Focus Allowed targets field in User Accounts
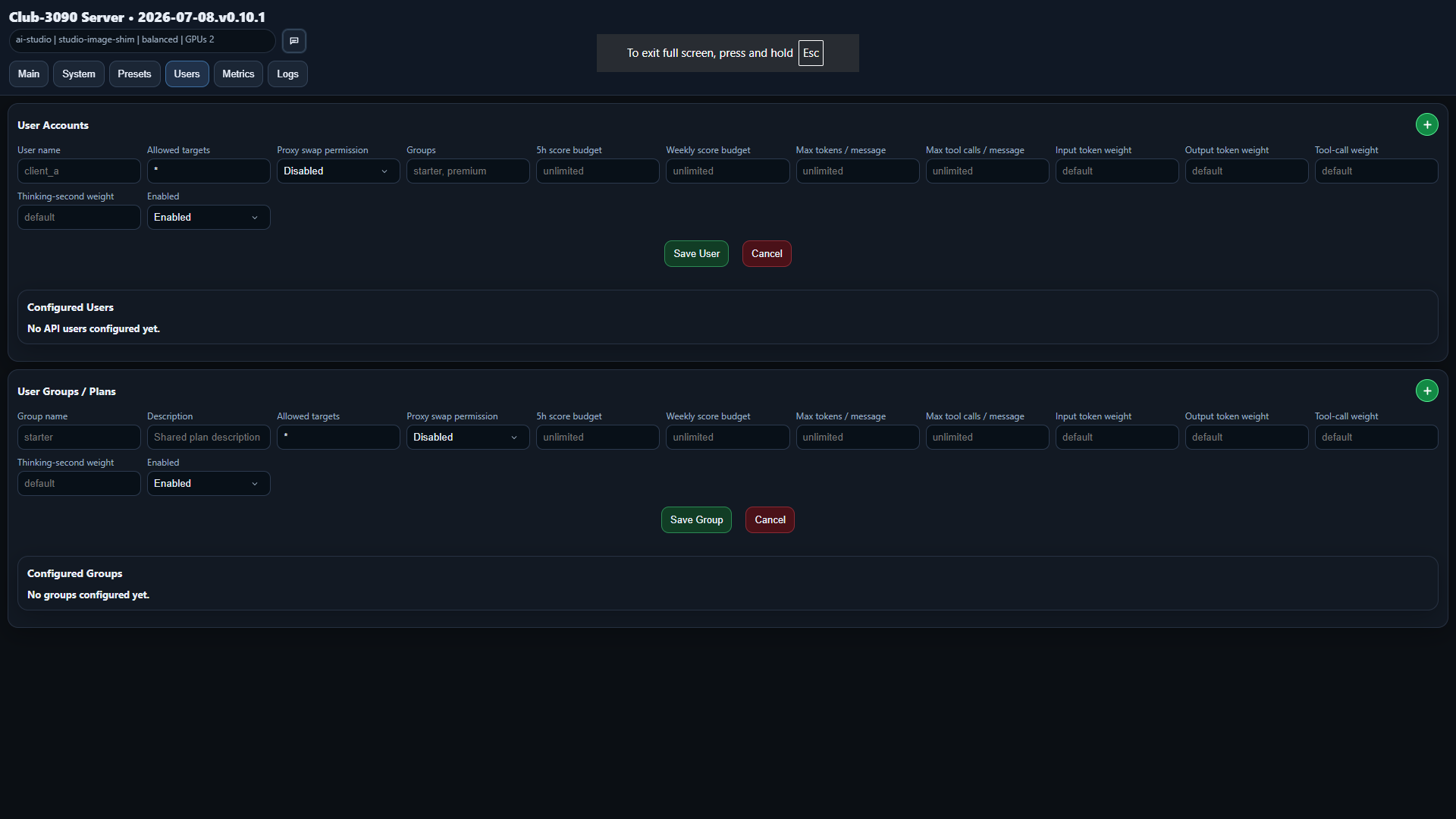Viewport: 1456px width, 819px height. click(x=209, y=171)
